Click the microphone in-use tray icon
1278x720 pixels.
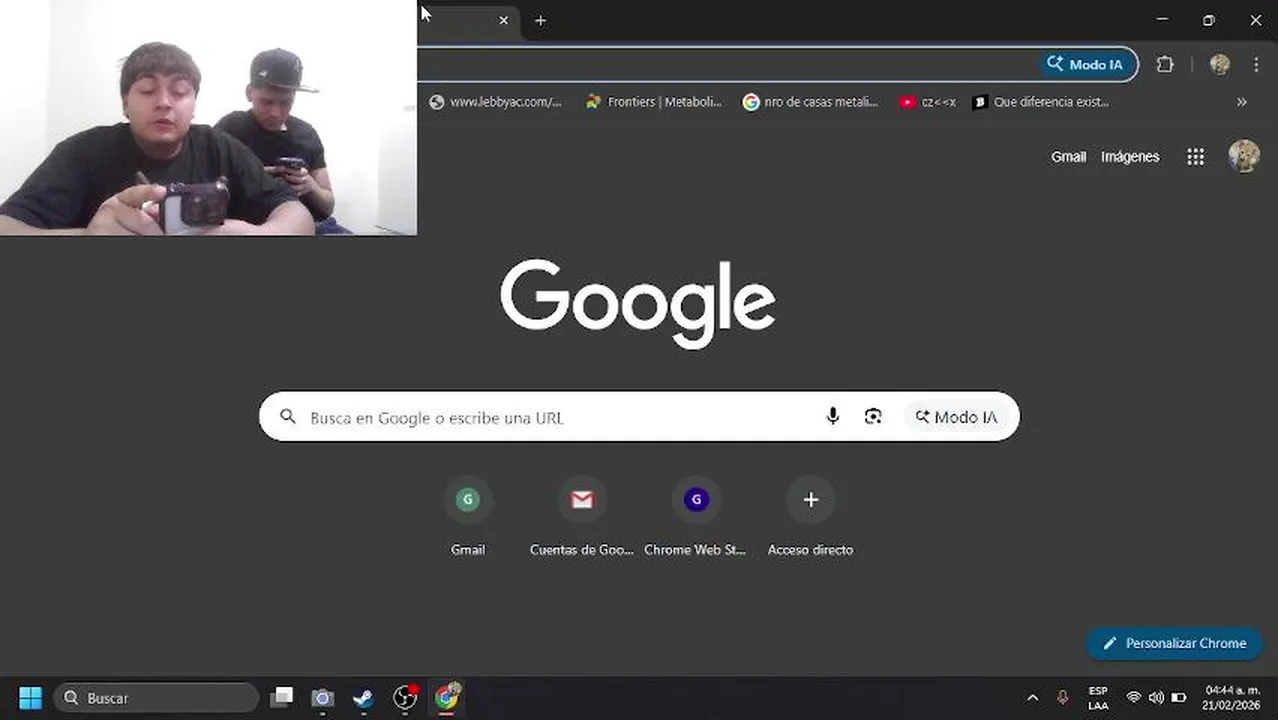click(1062, 697)
